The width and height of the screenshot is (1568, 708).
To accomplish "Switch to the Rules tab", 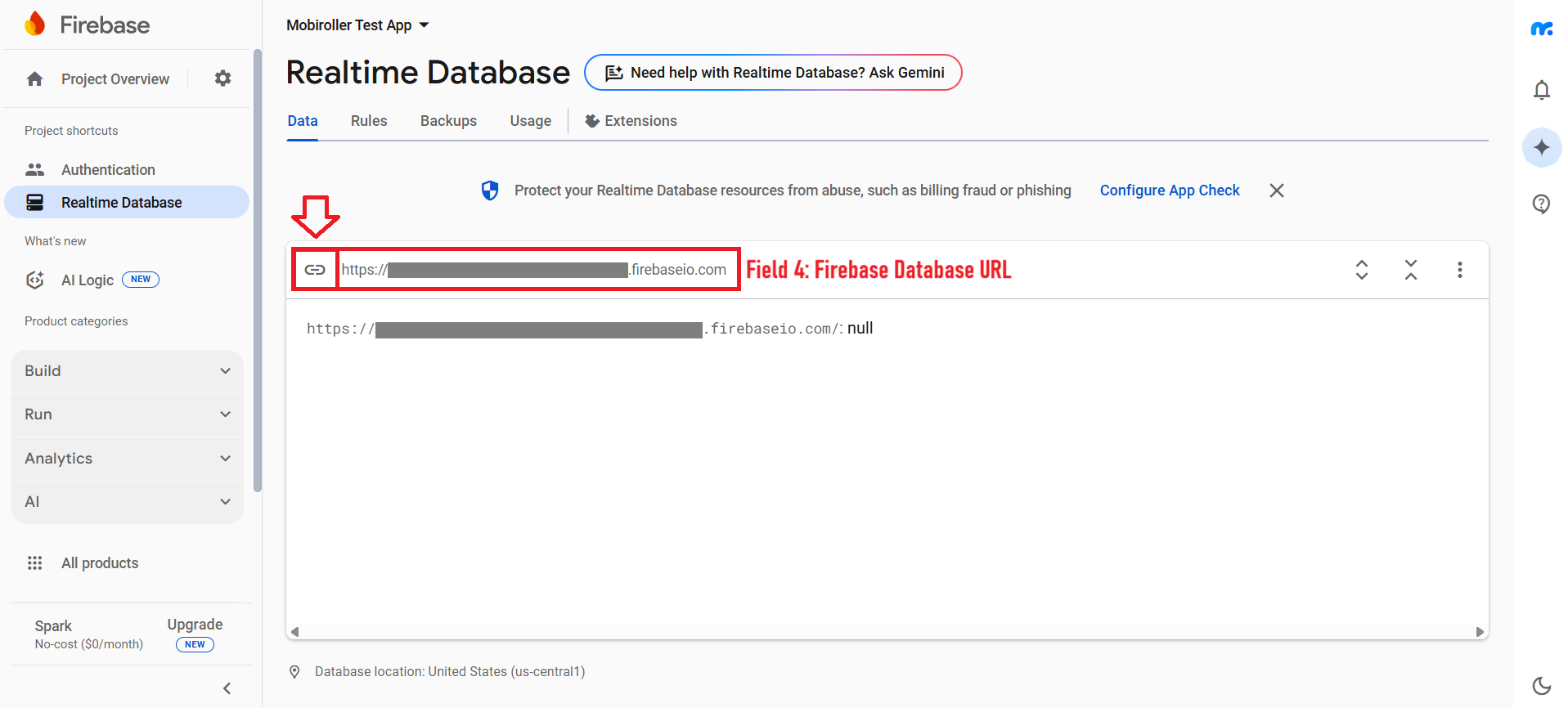I will (369, 121).
